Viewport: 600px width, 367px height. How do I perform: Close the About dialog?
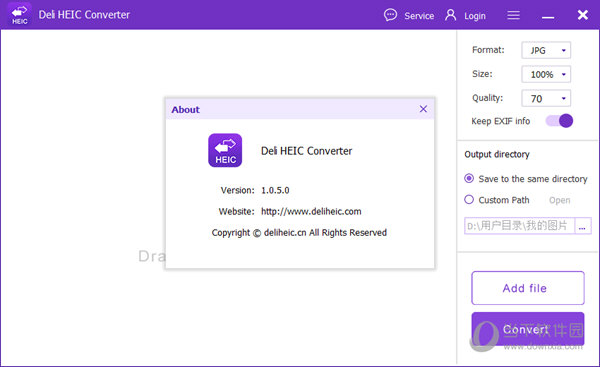pos(423,109)
